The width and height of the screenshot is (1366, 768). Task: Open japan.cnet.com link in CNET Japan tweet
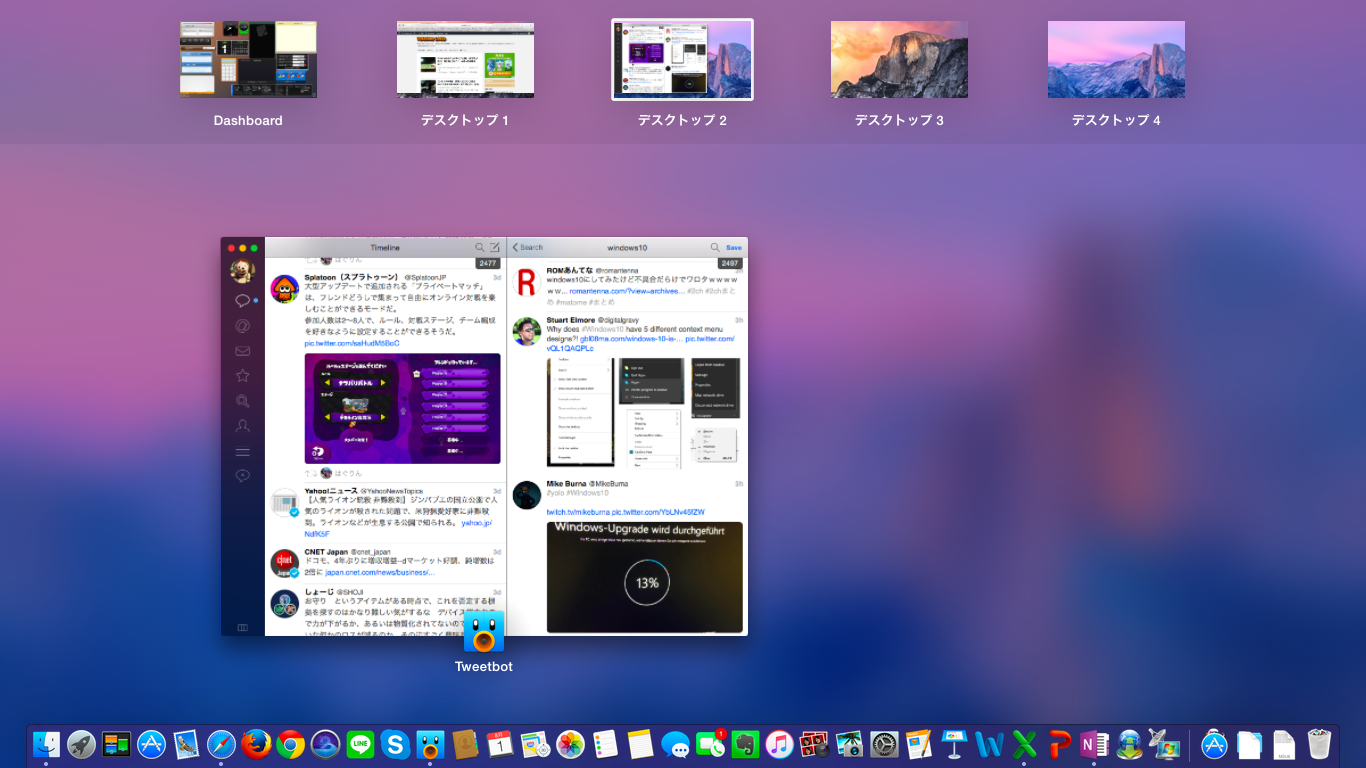(x=380, y=573)
